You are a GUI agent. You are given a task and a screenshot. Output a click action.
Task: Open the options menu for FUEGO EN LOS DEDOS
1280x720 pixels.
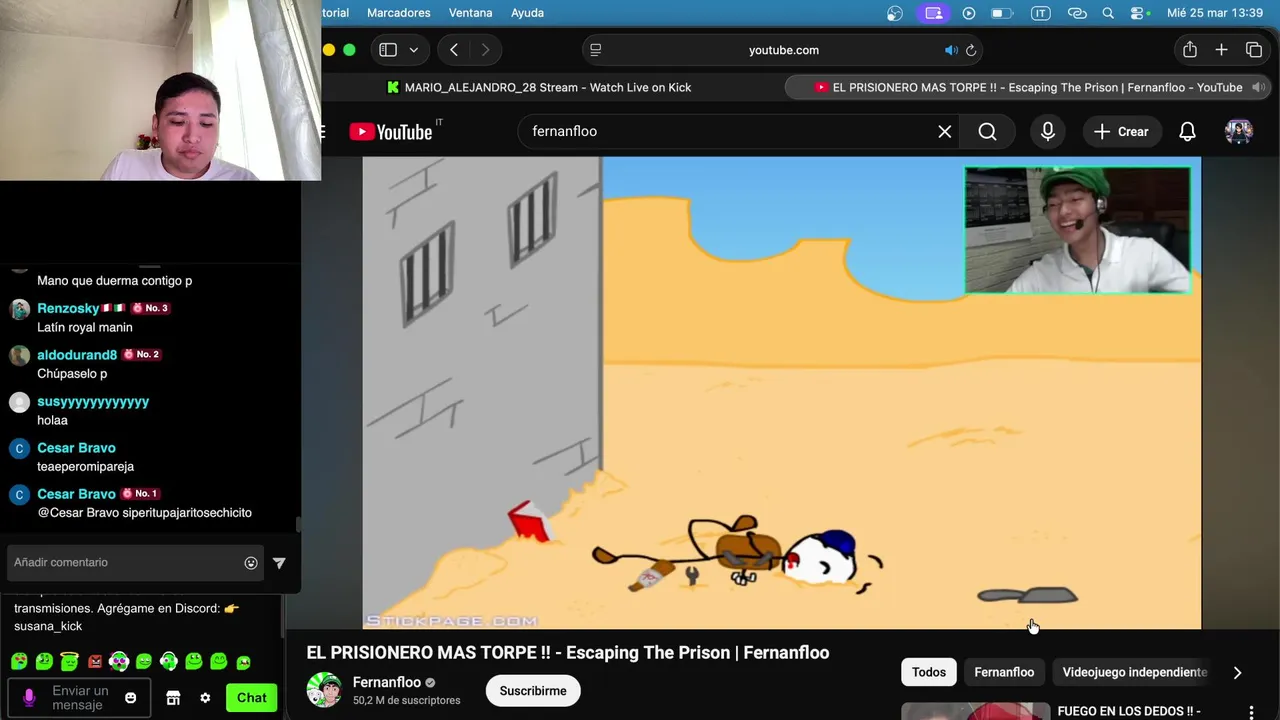(x=1251, y=712)
